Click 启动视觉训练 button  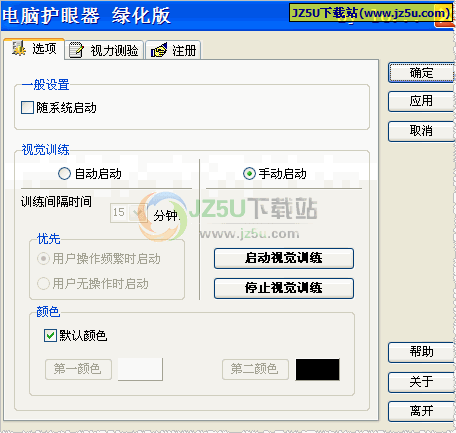click(x=284, y=258)
